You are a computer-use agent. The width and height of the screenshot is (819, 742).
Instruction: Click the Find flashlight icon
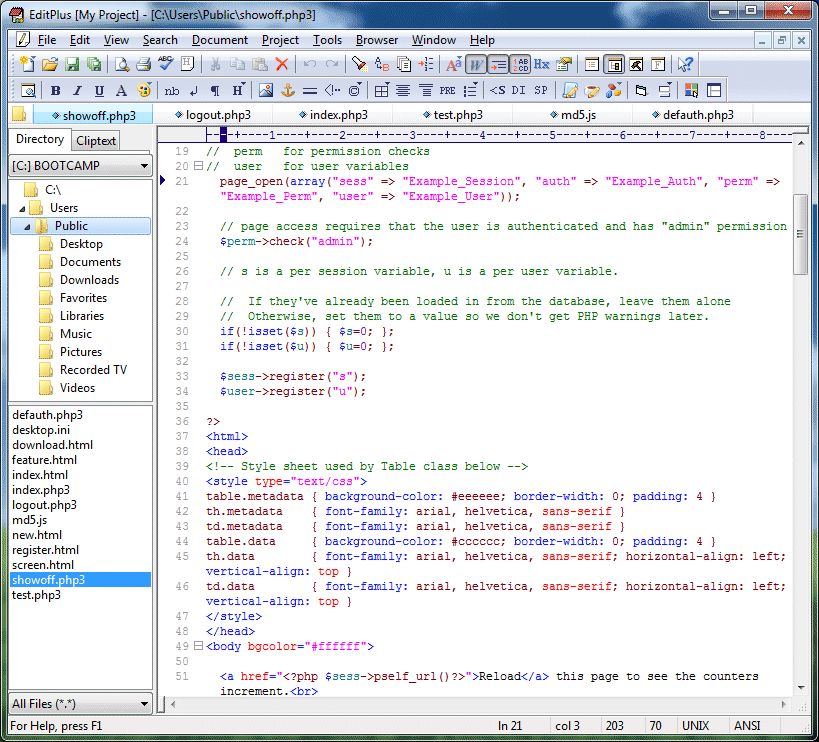[358, 65]
